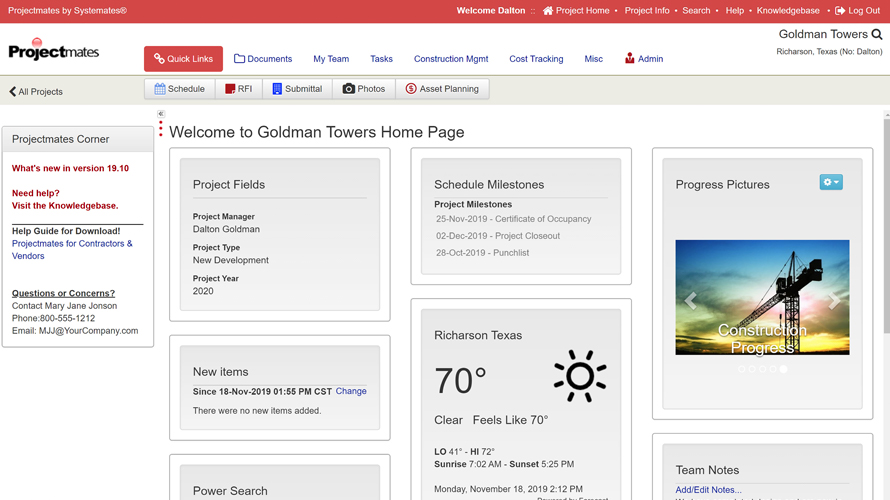
Task: Open the red three-dot page menu
Action: click(161, 129)
